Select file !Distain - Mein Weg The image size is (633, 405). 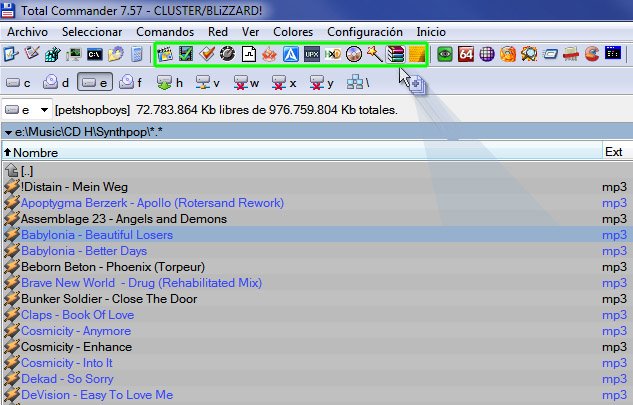coord(316,187)
